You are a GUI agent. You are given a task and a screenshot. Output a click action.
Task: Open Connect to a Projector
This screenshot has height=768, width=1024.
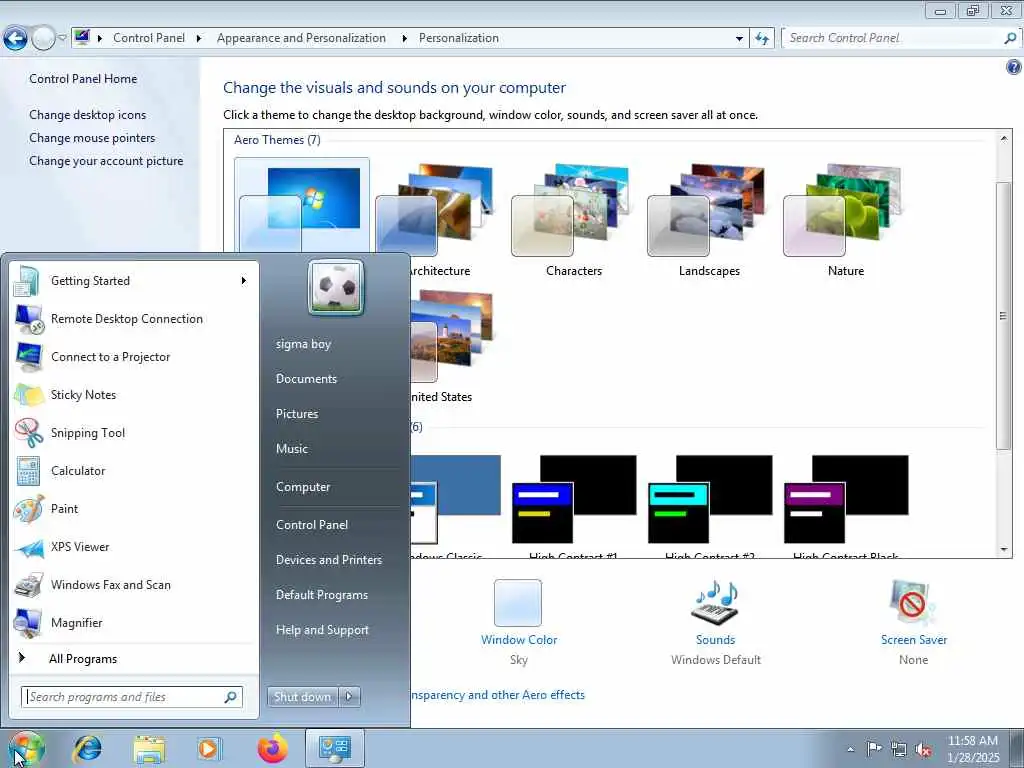pos(134,357)
